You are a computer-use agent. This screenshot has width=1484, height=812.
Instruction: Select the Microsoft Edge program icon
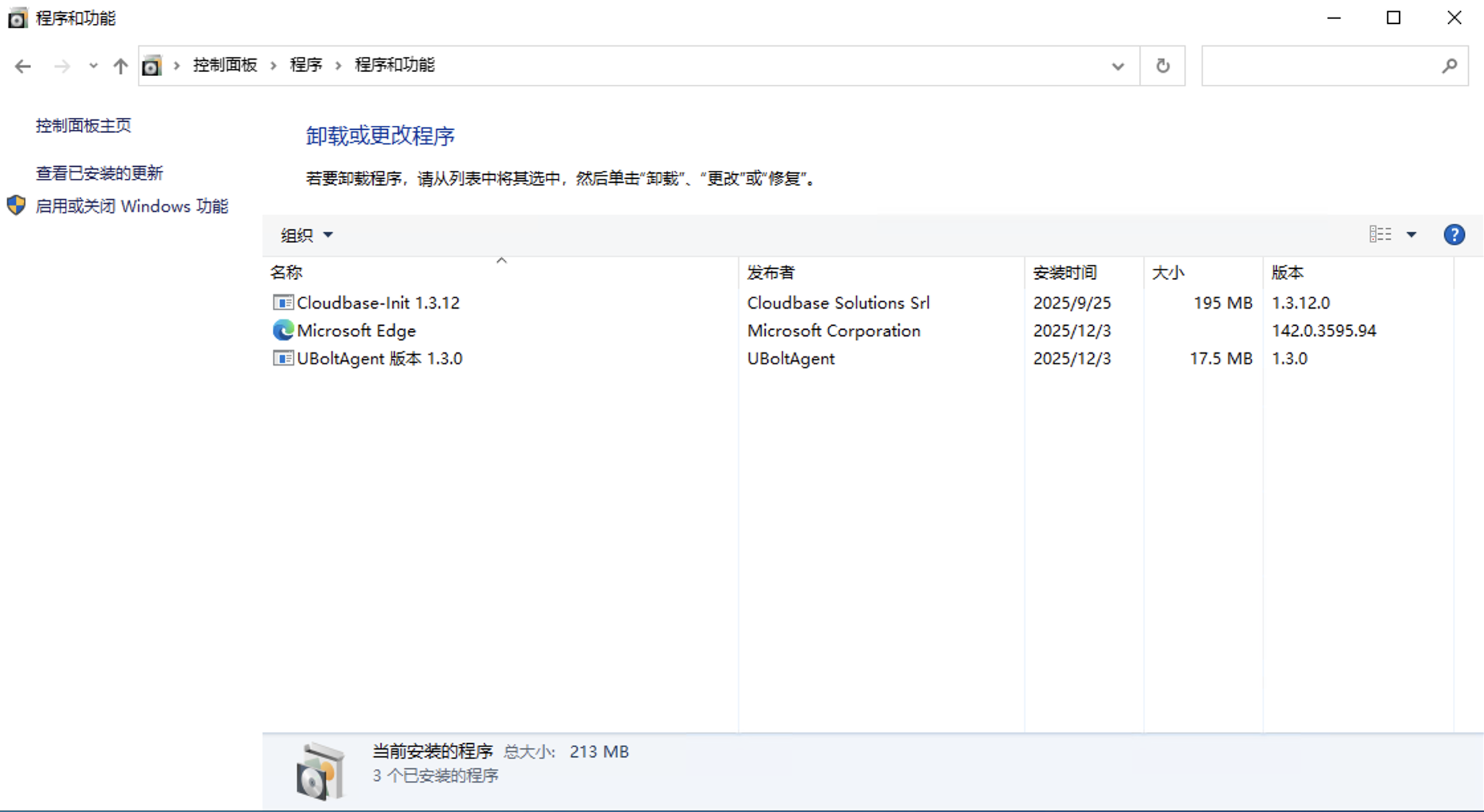283,330
